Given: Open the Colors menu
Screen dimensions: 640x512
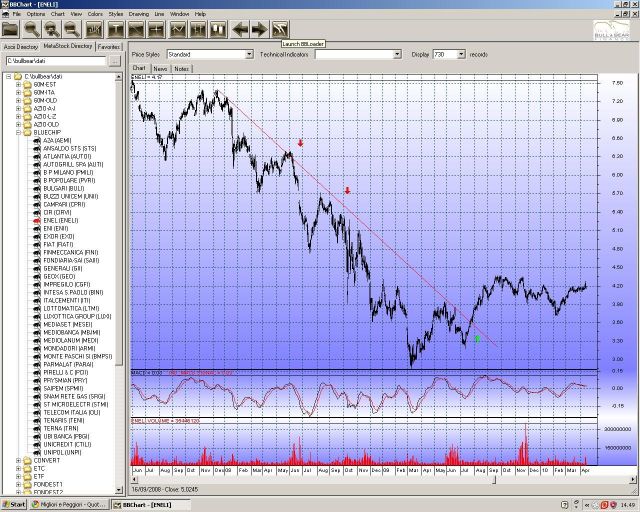Looking at the screenshot, I should point(95,14).
